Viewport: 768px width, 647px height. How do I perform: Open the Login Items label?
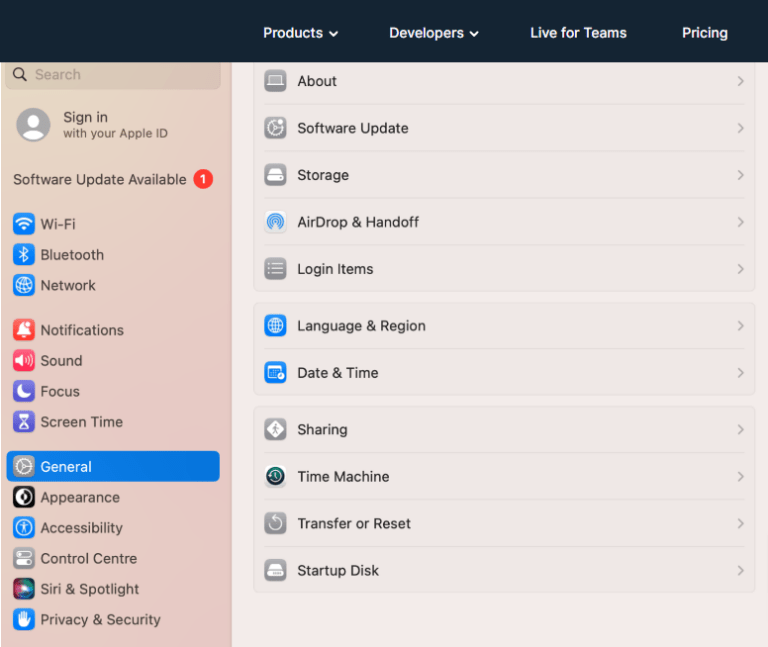[x=336, y=269]
